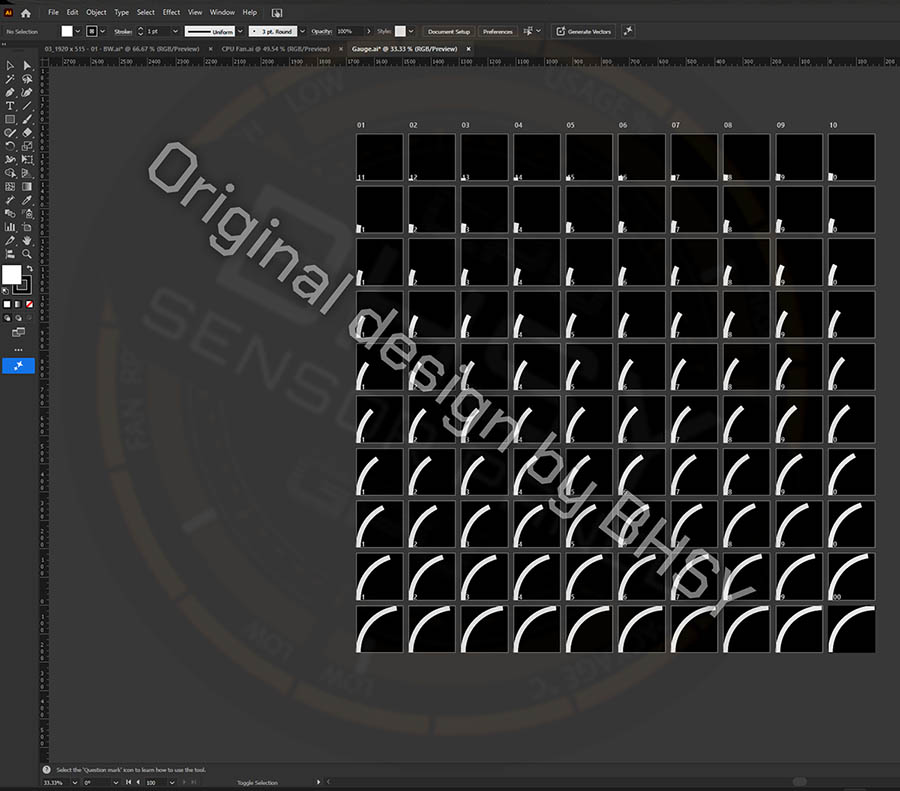The height and width of the screenshot is (791, 900).
Task: Select the Eraser tool
Action: tap(26, 133)
